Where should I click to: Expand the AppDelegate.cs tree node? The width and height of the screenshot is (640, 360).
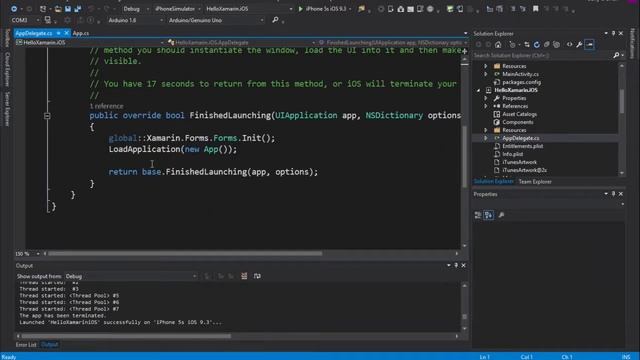tap(486, 138)
